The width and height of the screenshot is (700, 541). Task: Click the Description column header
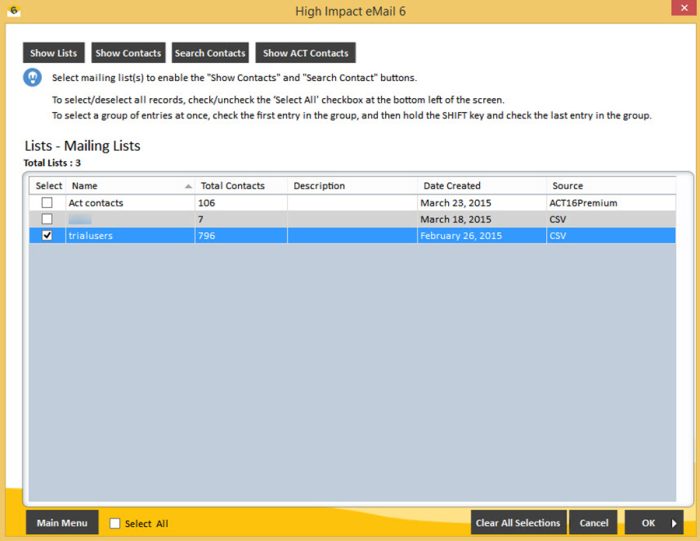point(352,186)
